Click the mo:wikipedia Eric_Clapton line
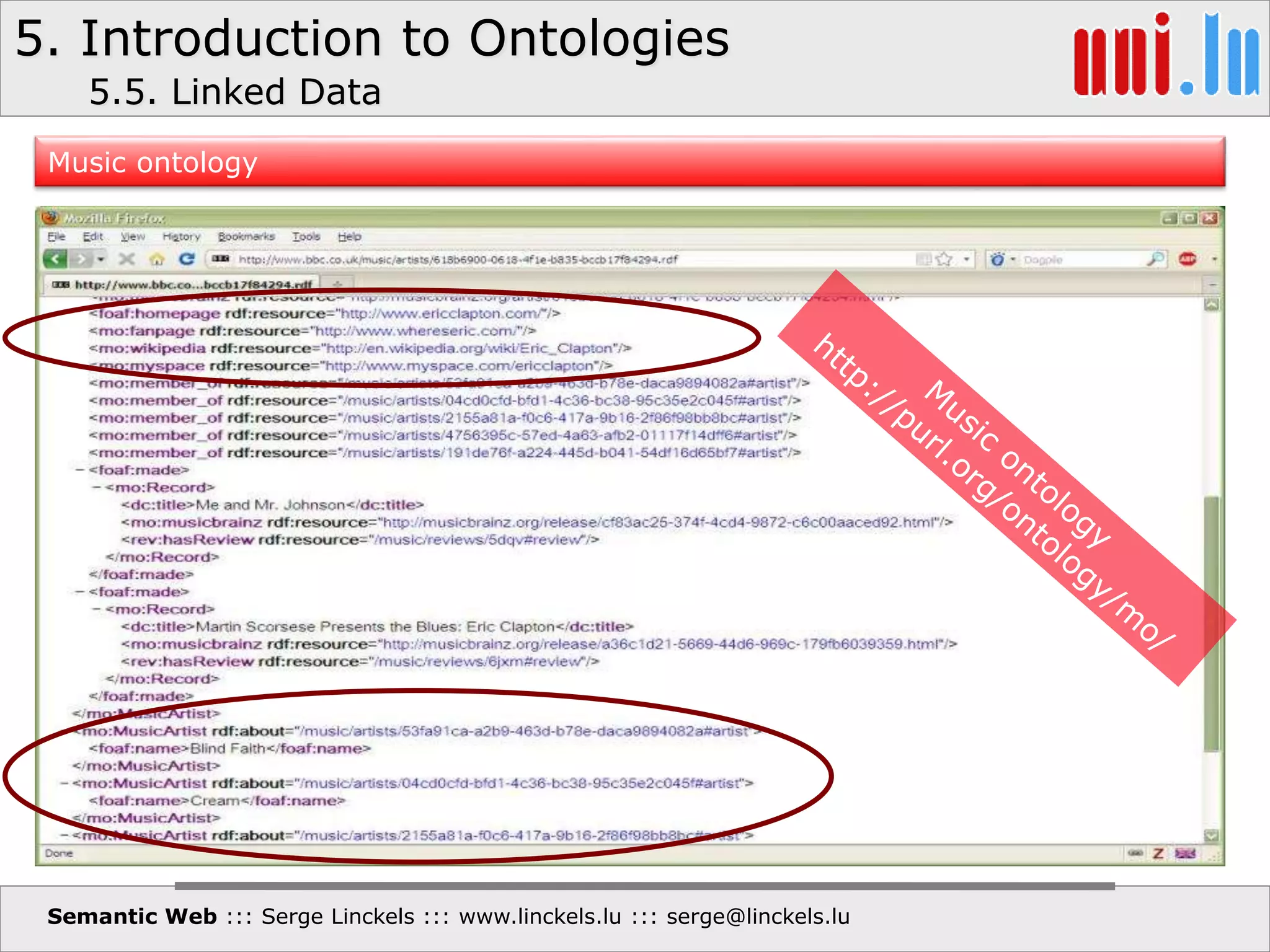Screen dimensions: 1270x952 [x=360, y=348]
